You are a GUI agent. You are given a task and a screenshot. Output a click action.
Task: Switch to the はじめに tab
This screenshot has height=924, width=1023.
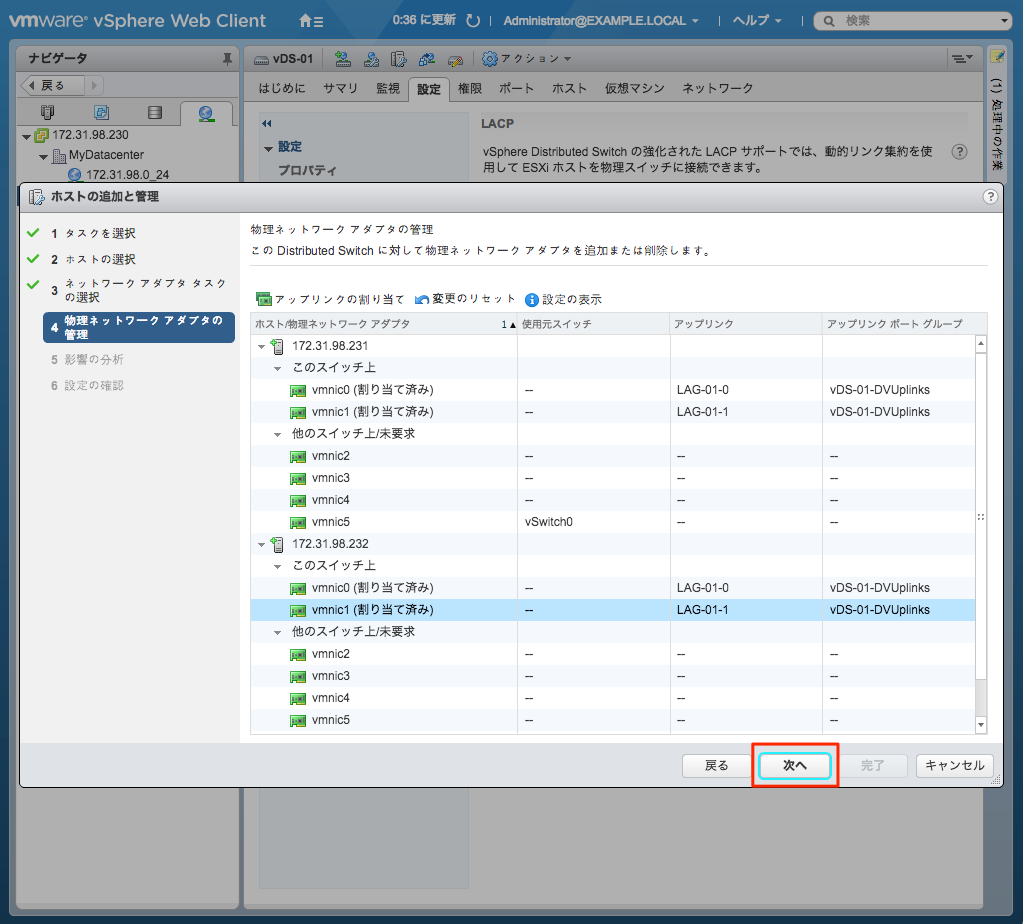point(282,88)
